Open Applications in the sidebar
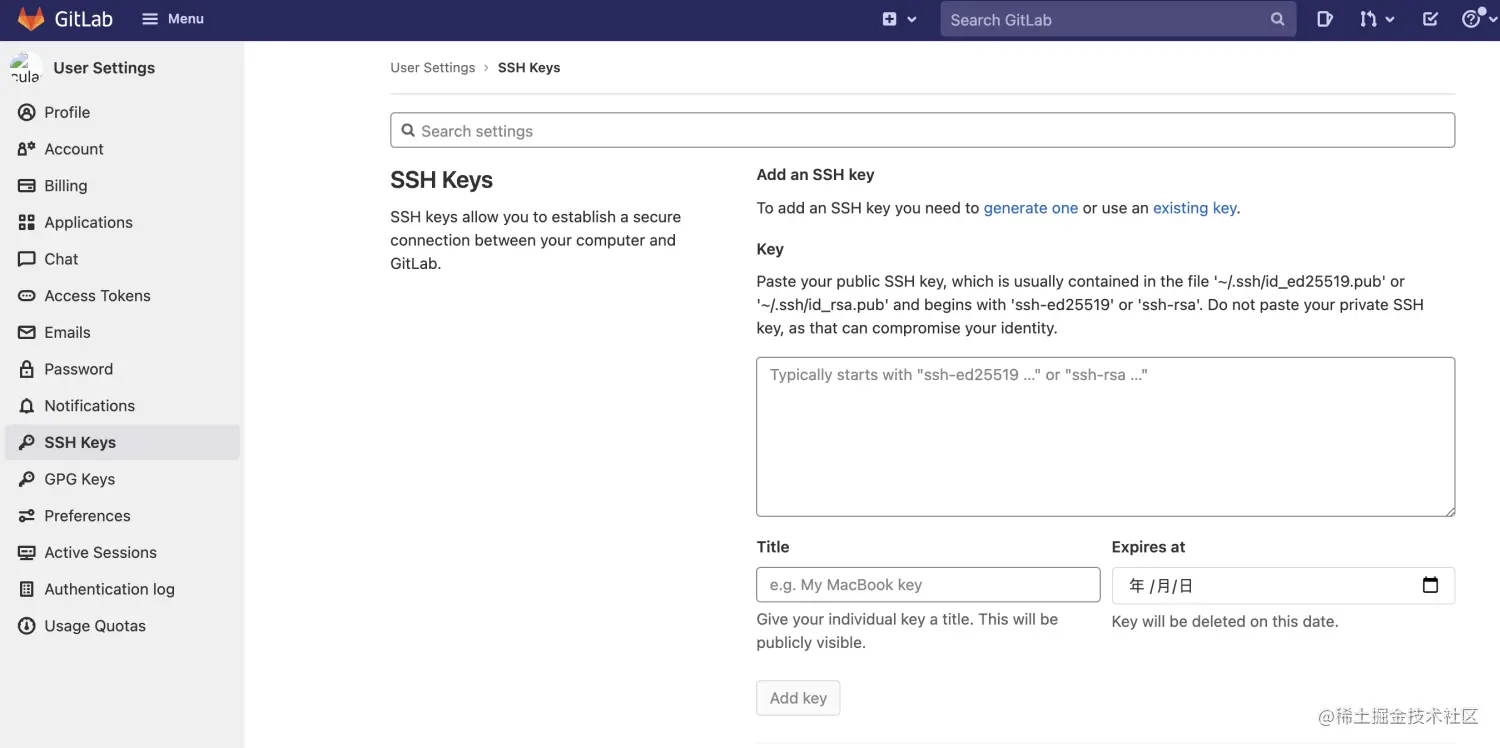The height and width of the screenshot is (748, 1500). (88, 222)
